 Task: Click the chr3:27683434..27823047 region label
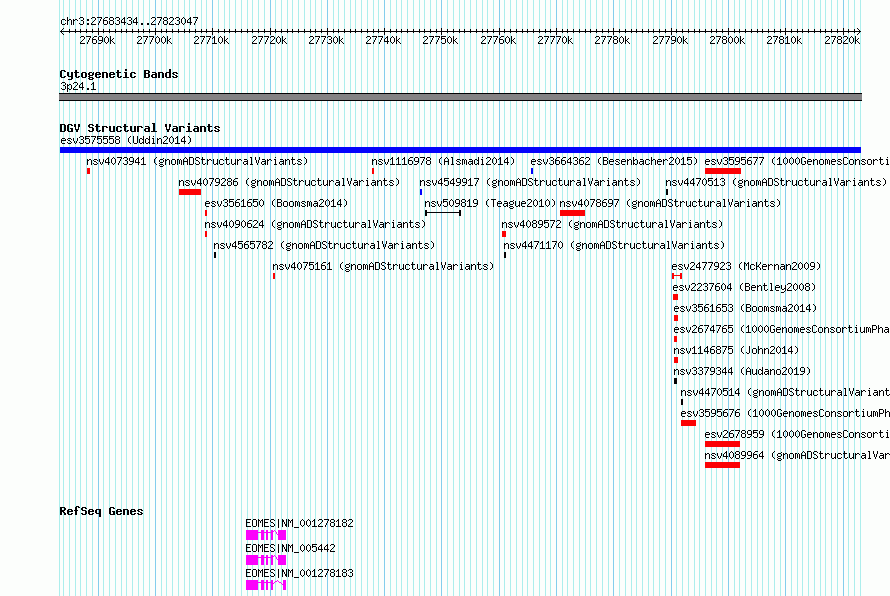(129, 22)
